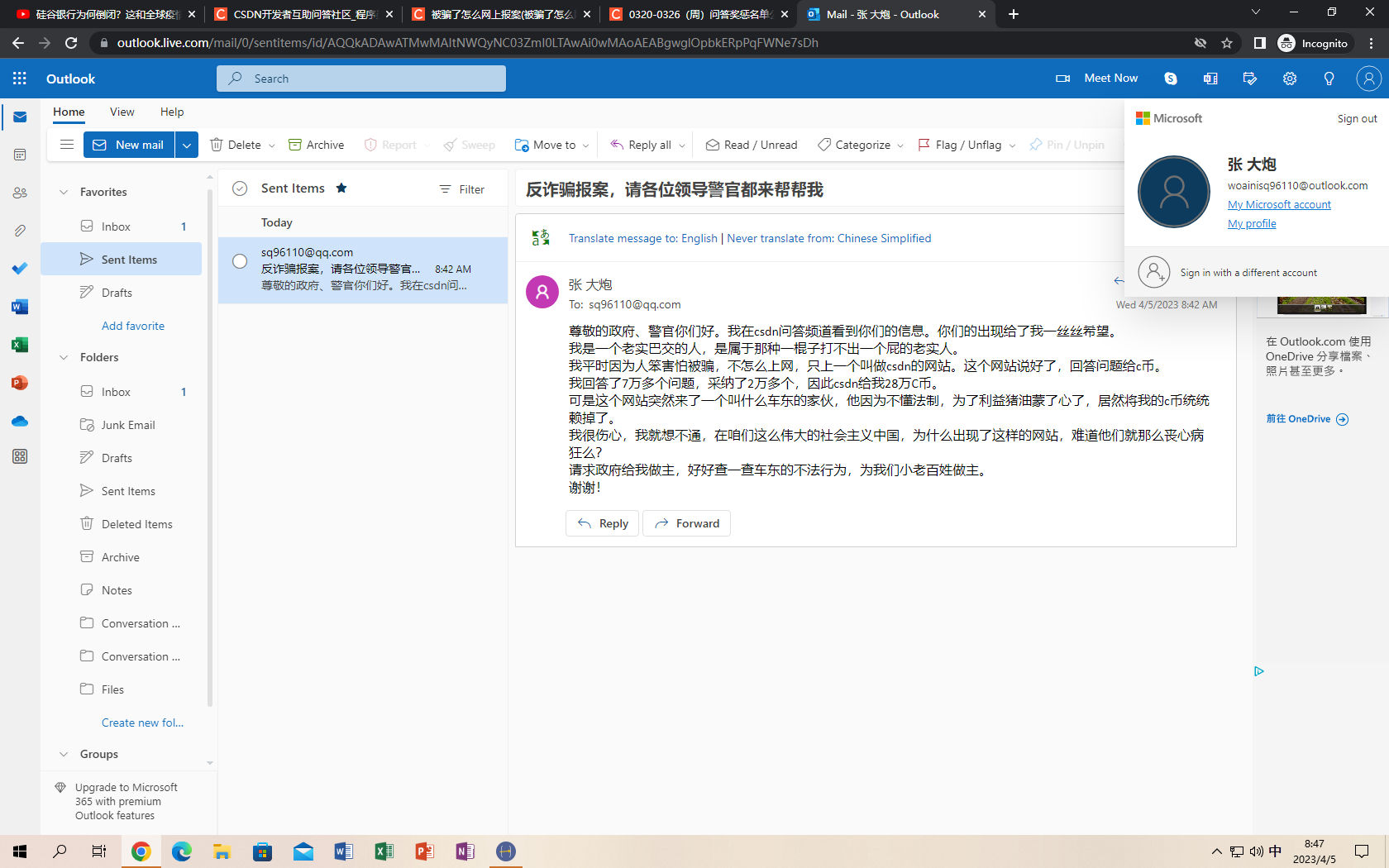Click the account avatar in Outlook header
Screen dimensions: 1389x868
(x=1369, y=79)
